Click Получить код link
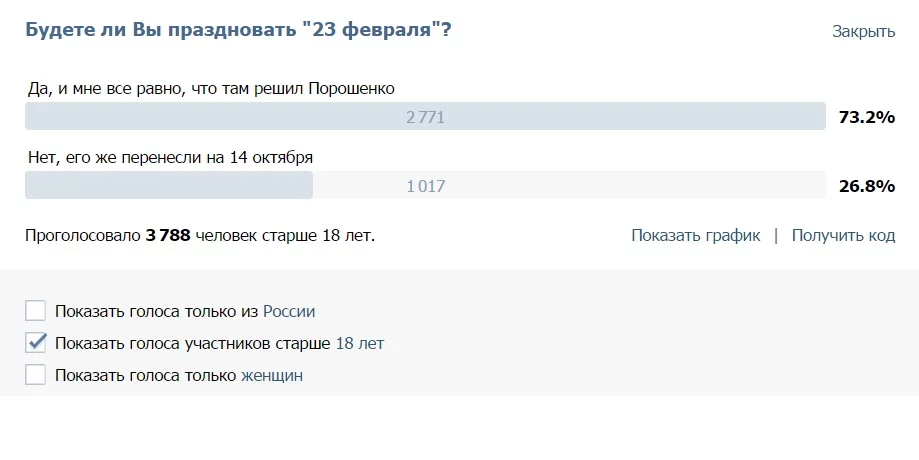The image size is (919, 460). tap(843, 235)
